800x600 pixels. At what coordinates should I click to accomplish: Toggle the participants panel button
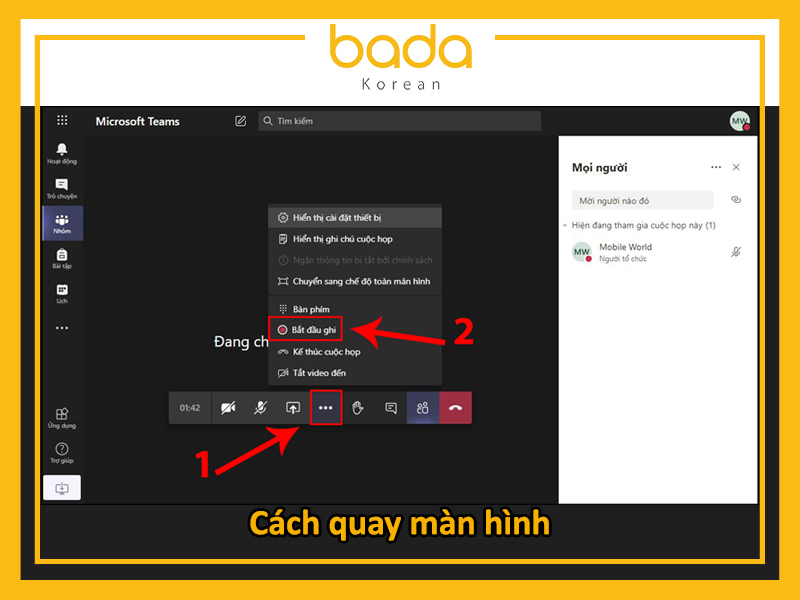point(423,408)
